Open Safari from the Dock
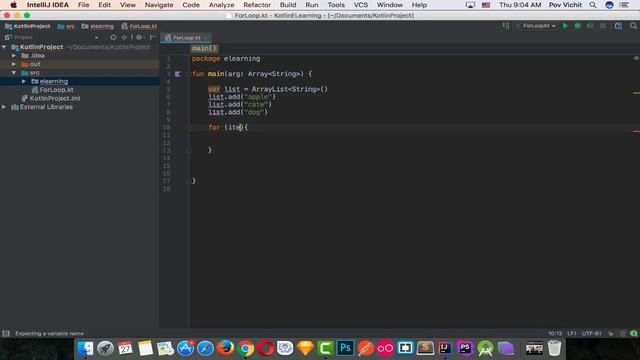Screen dimensions: 640x360 [x=205, y=349]
